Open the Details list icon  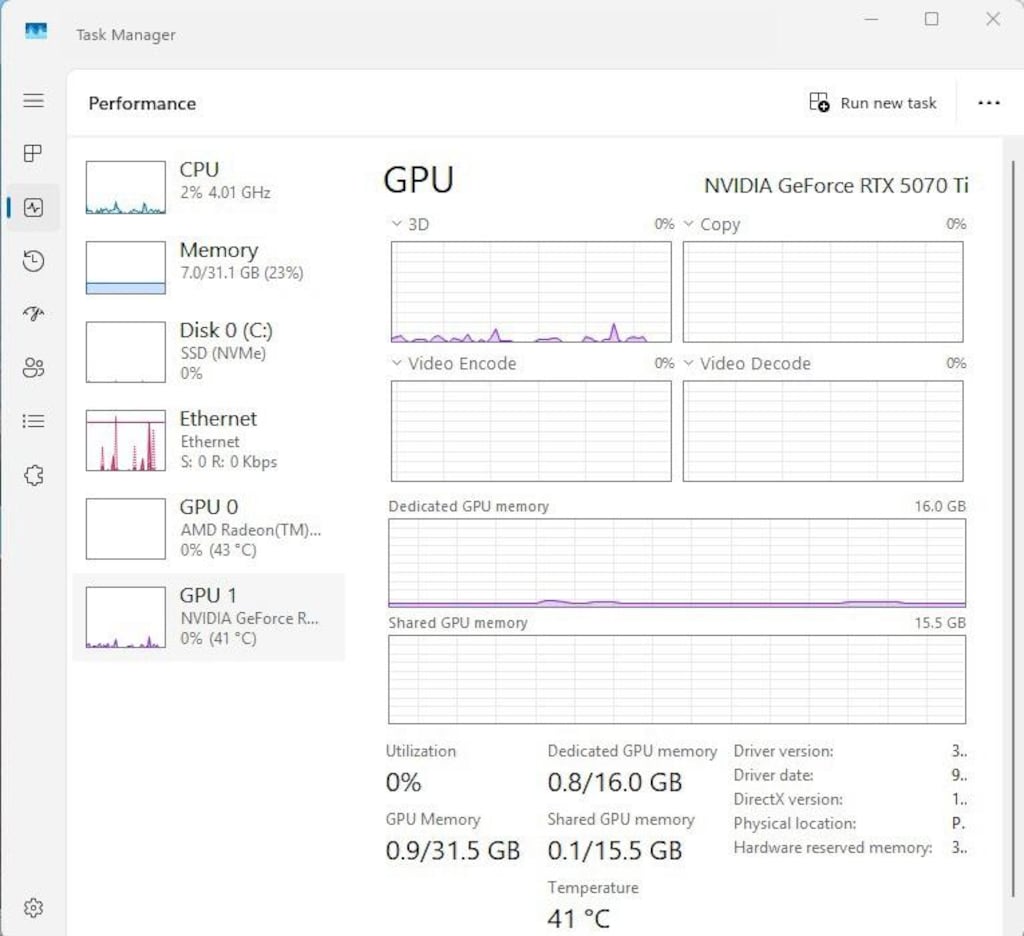tap(33, 421)
